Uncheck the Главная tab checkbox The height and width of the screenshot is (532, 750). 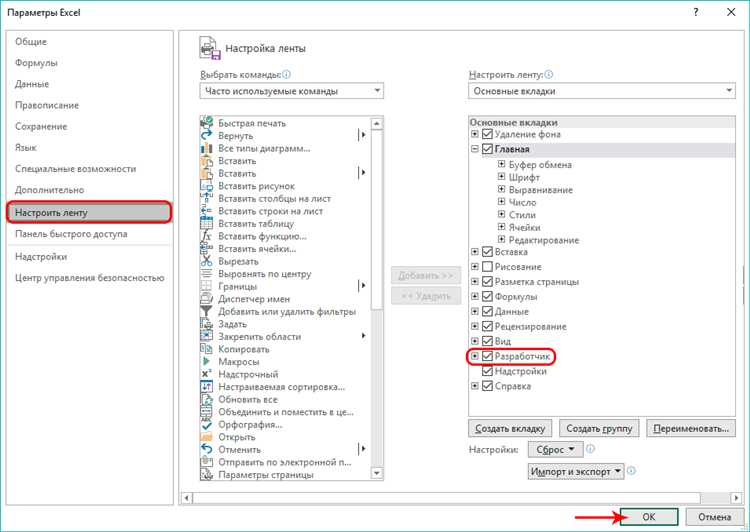tap(487, 149)
